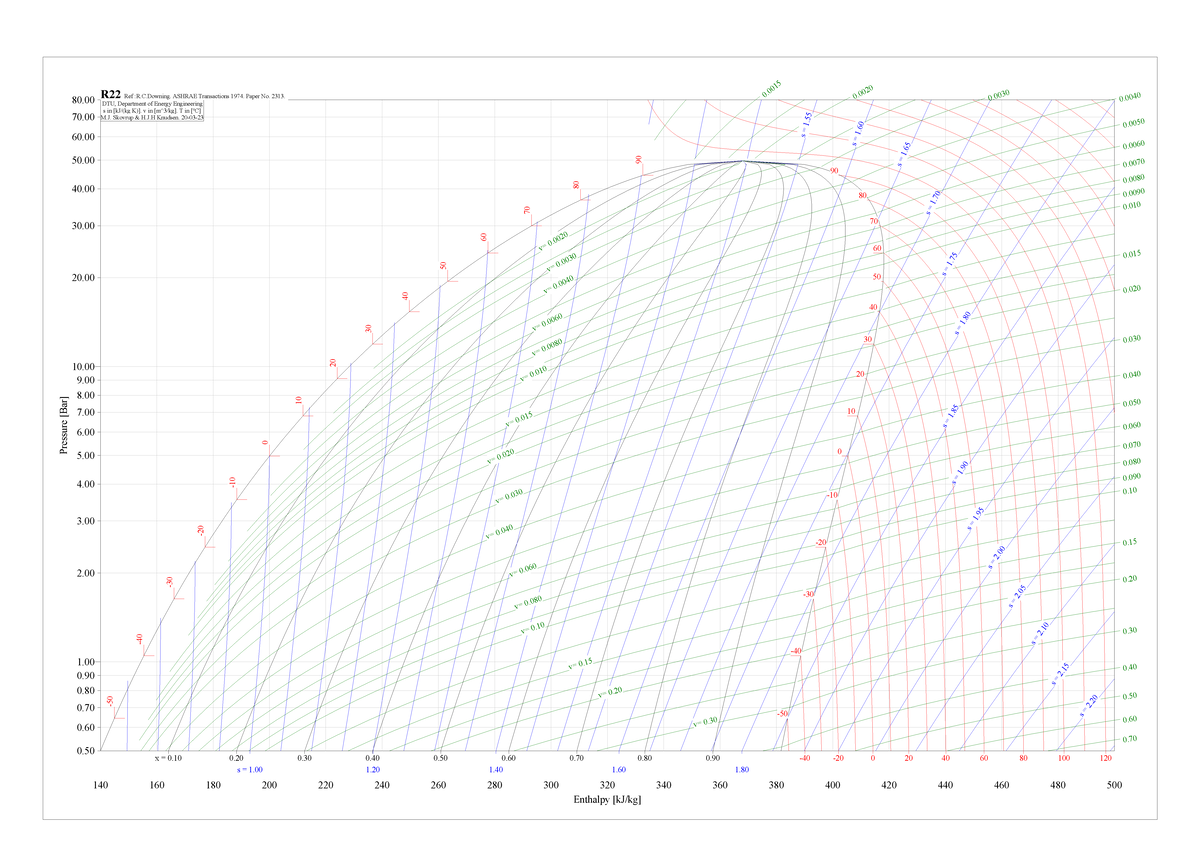Click the R22 chart title

tap(111, 94)
